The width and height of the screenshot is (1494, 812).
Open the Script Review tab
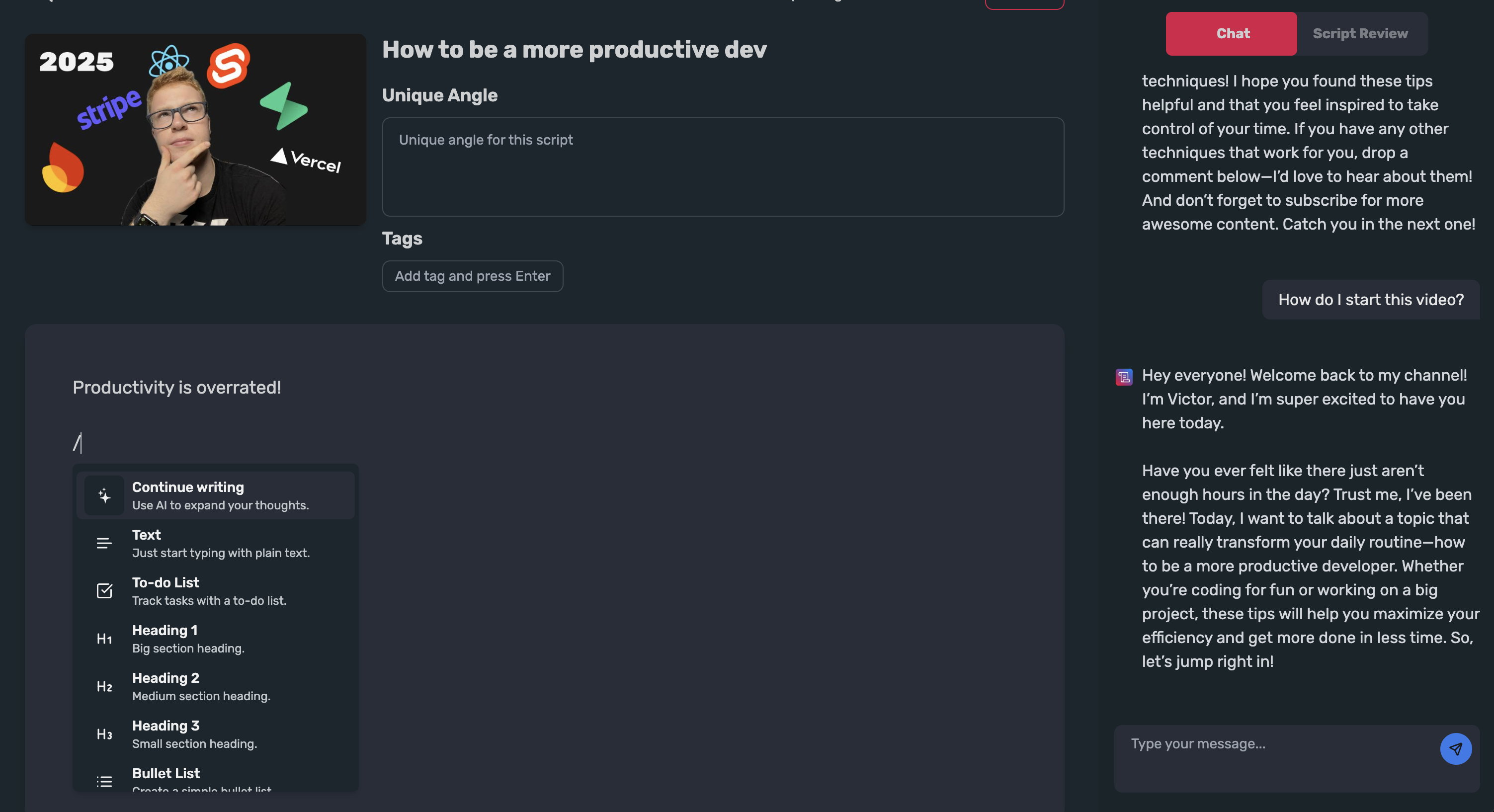(1360, 34)
